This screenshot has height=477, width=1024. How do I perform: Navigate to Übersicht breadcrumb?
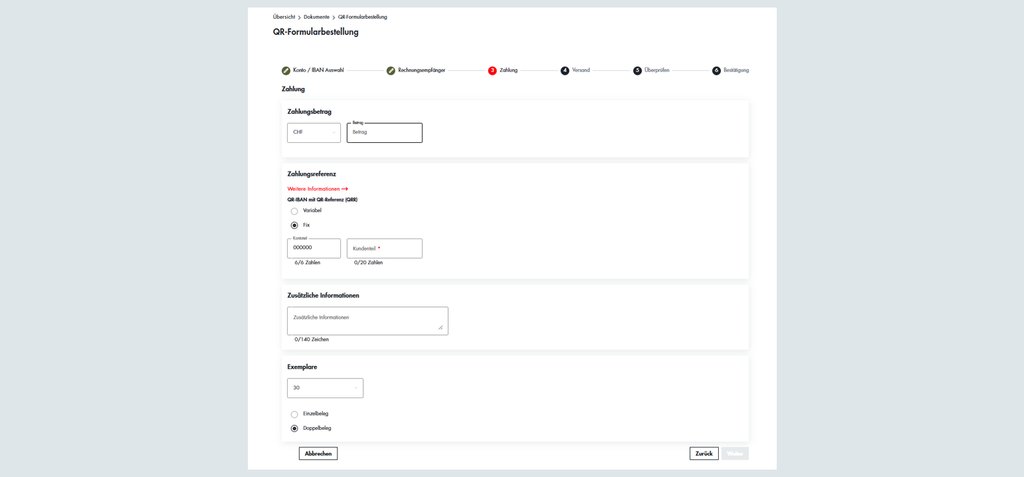click(284, 17)
